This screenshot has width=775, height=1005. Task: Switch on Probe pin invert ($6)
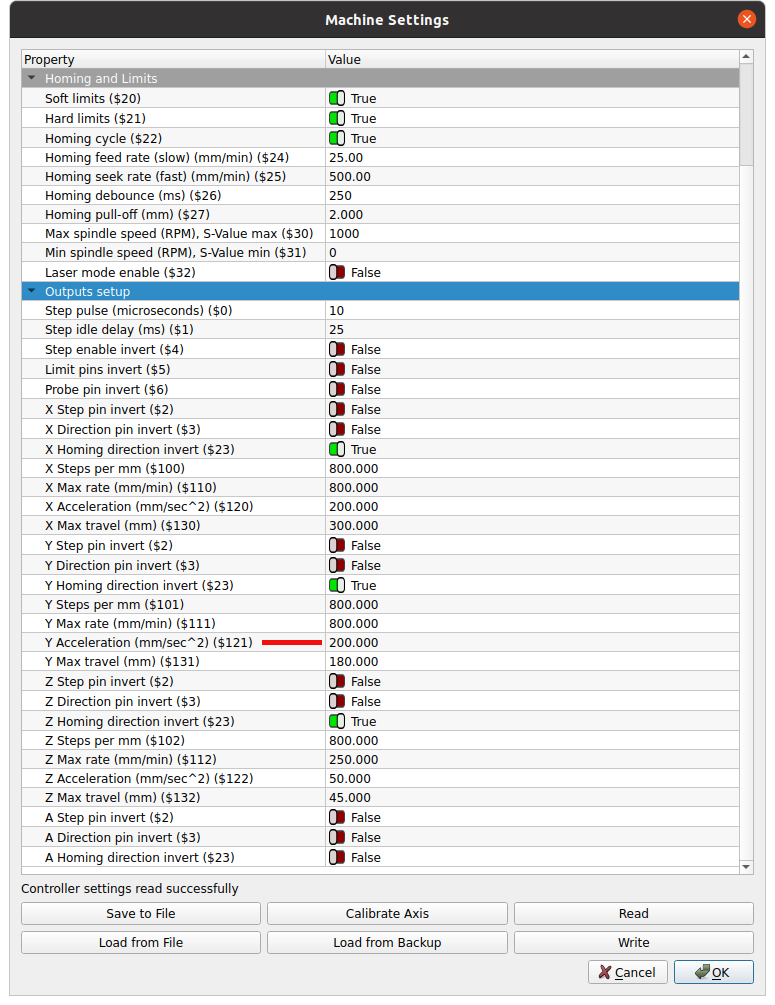click(337, 390)
